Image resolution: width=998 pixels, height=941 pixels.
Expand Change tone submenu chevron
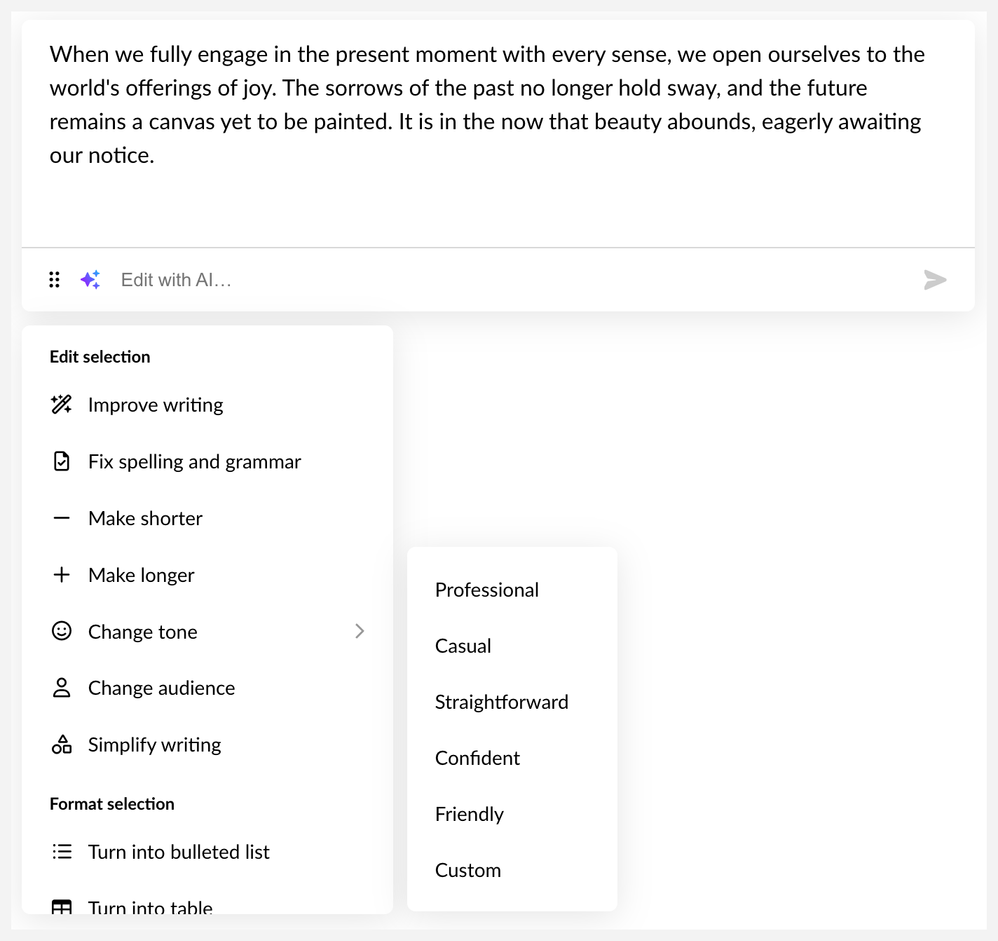click(359, 631)
